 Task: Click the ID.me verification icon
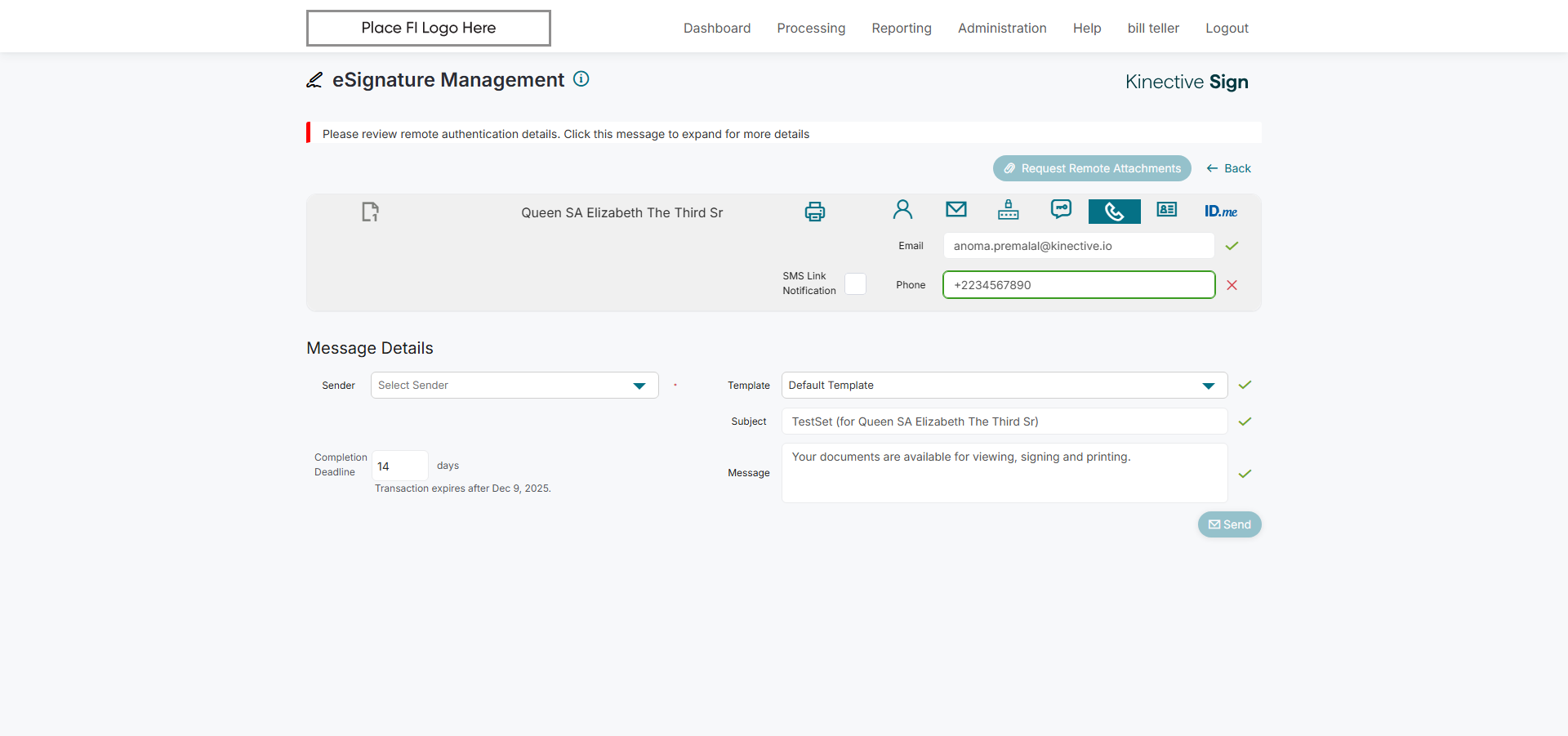1220,212
